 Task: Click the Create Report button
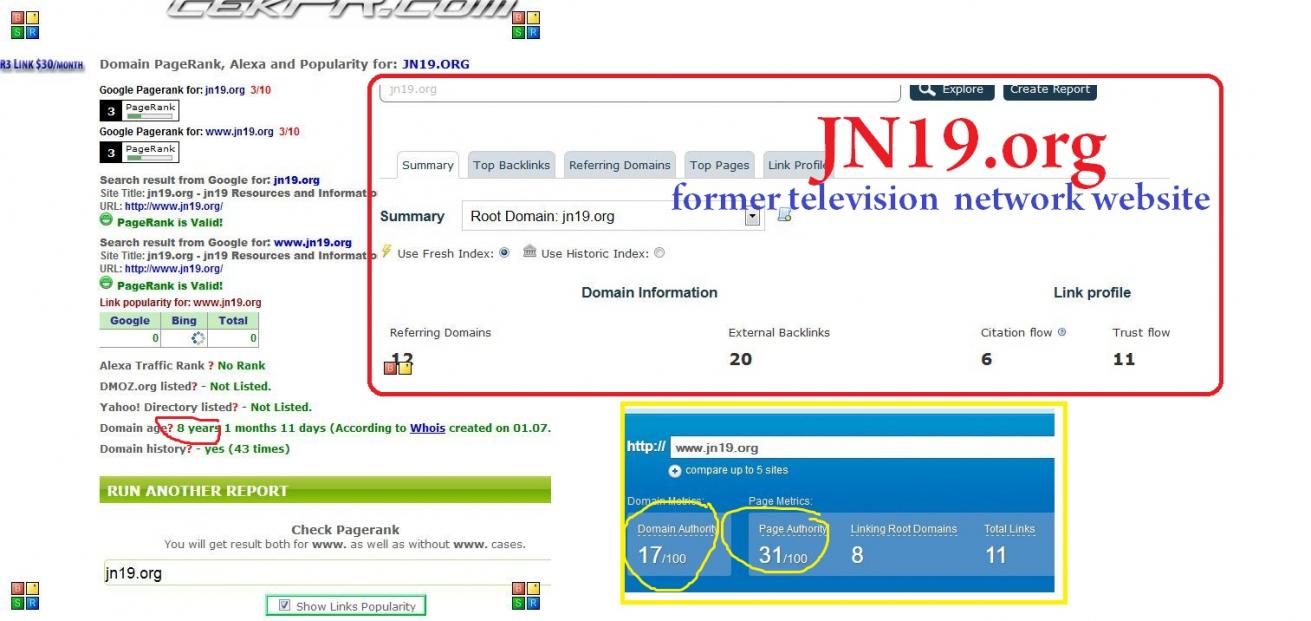click(x=1050, y=89)
